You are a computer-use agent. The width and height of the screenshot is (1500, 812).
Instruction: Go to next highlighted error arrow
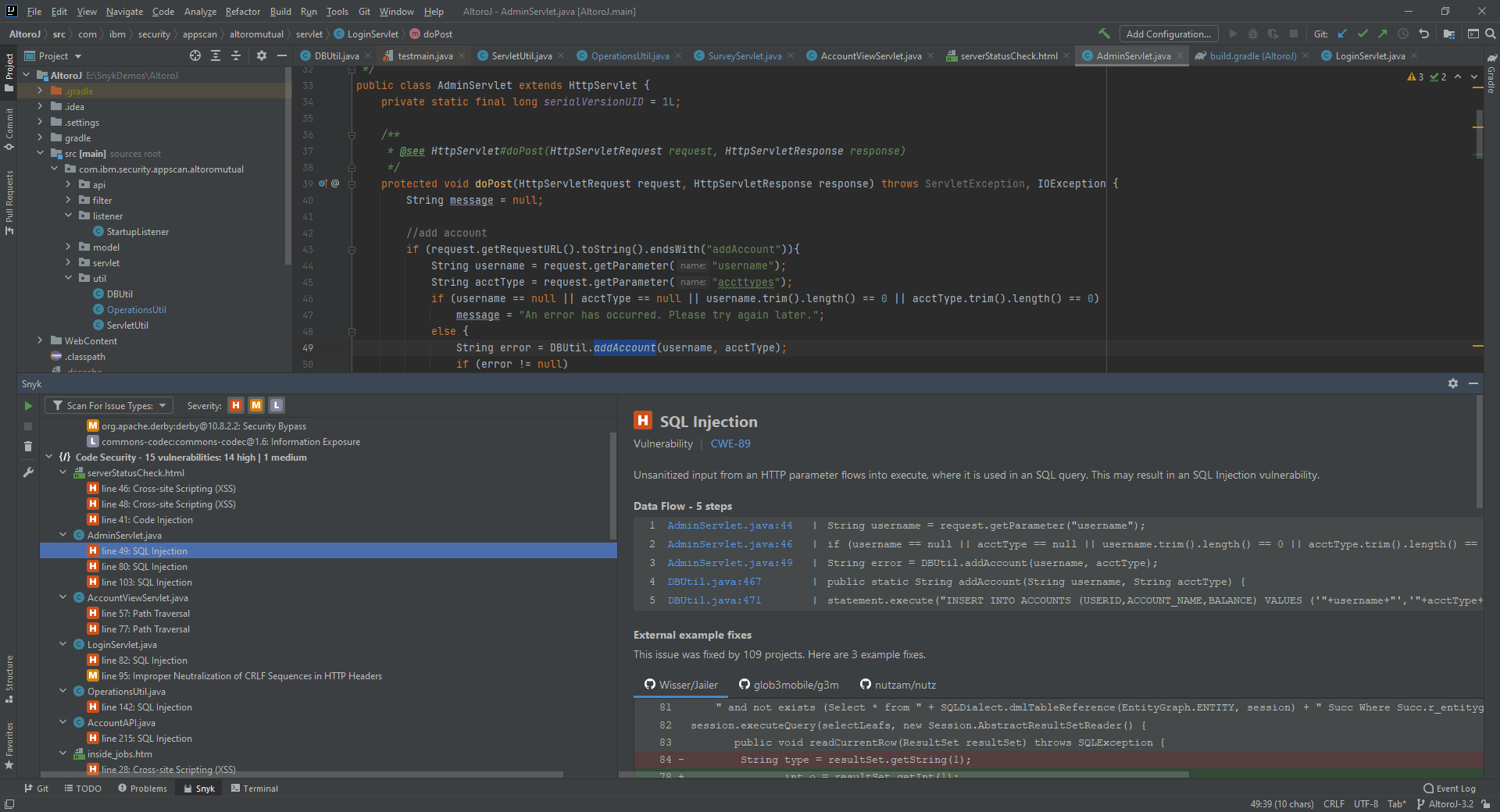1474,77
